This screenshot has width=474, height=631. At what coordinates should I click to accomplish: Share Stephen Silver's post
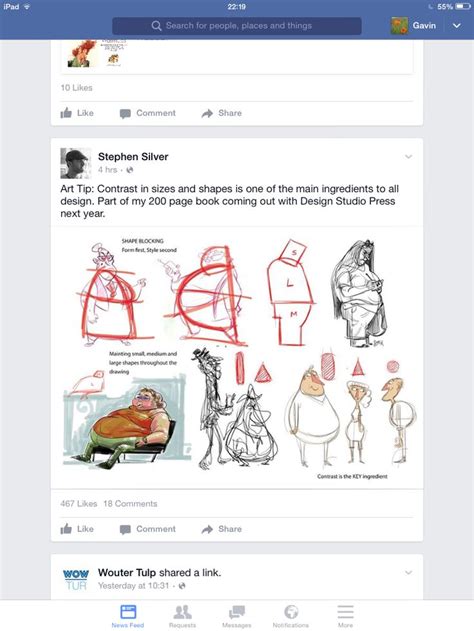[222, 529]
